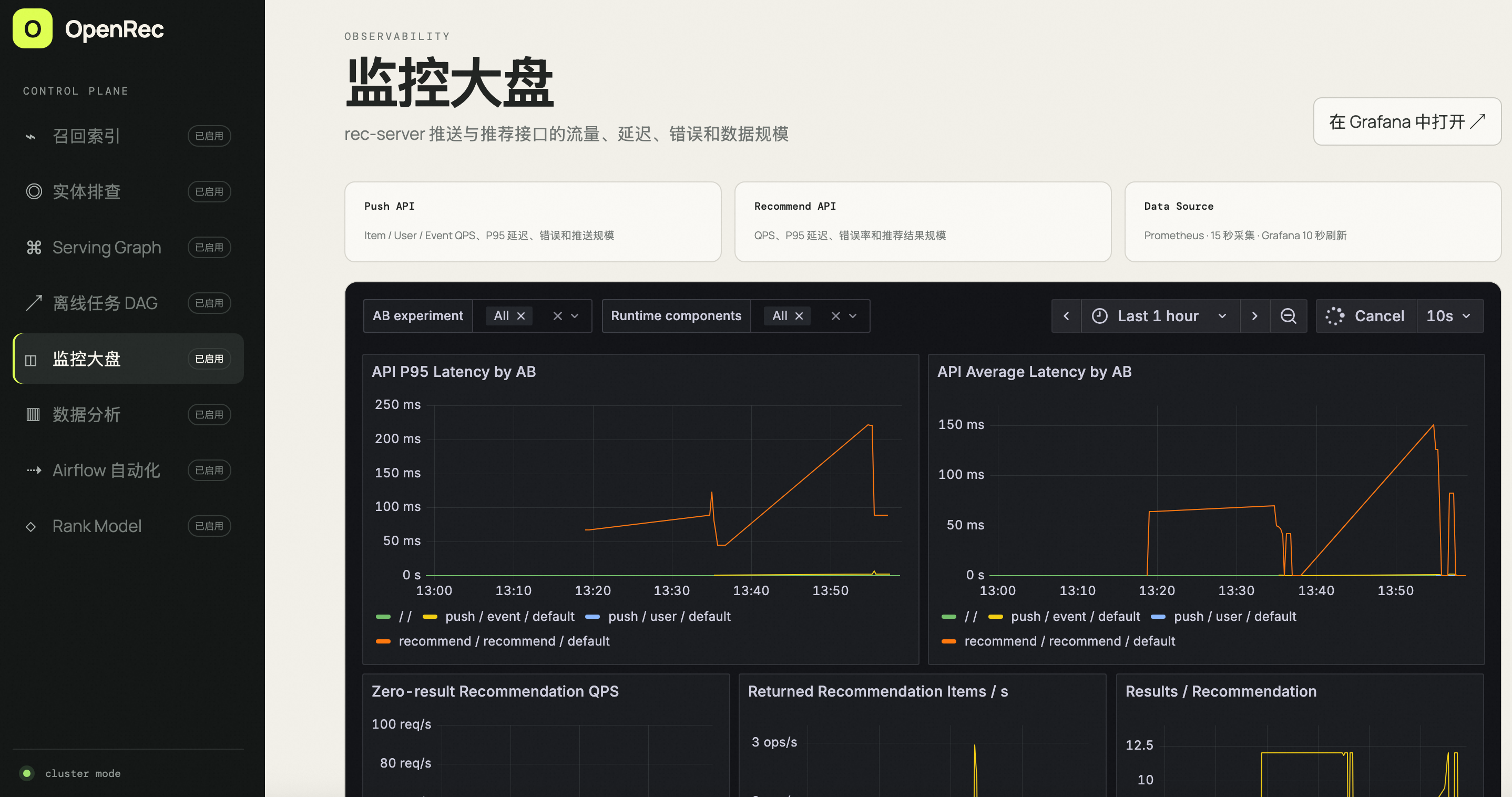Click 已启用 badge next to Rank Model
1512x797 pixels.
(209, 526)
